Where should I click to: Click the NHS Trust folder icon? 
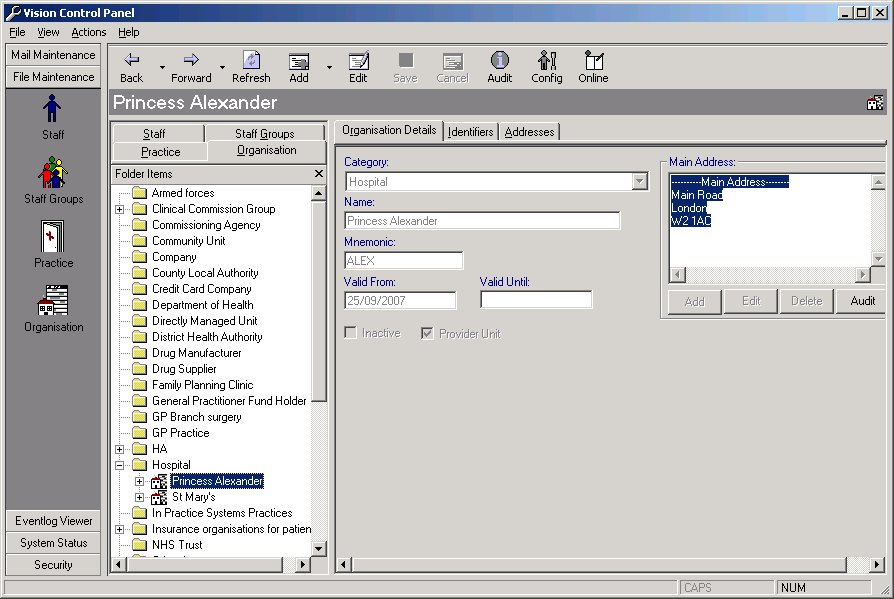coord(140,544)
